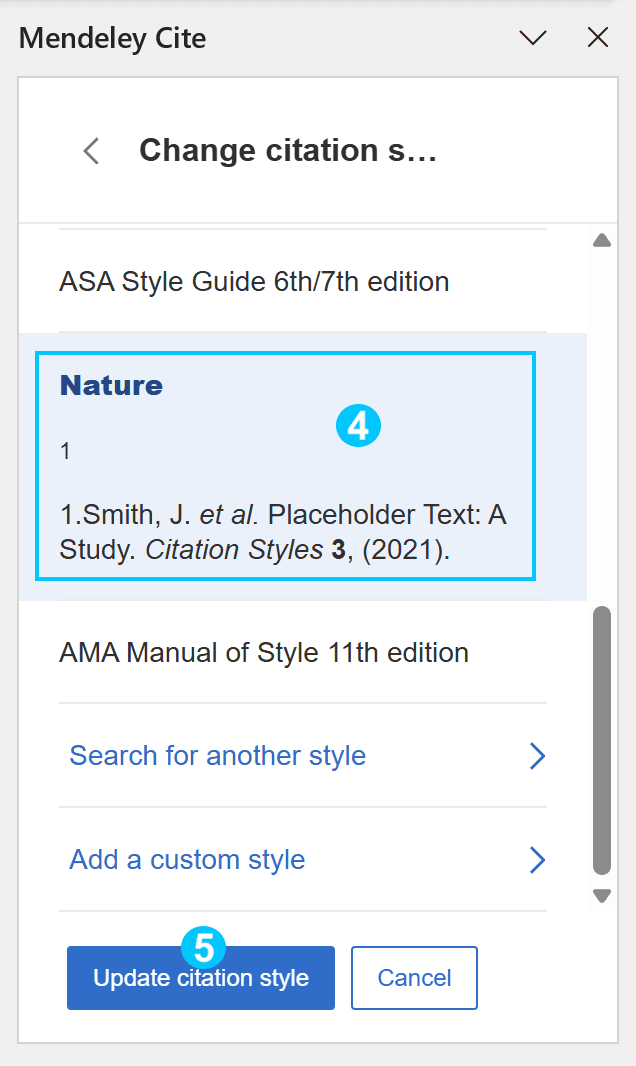Click the Change citation style heading
Image resolution: width=636 pixels, height=1066 pixels.
[x=288, y=150]
